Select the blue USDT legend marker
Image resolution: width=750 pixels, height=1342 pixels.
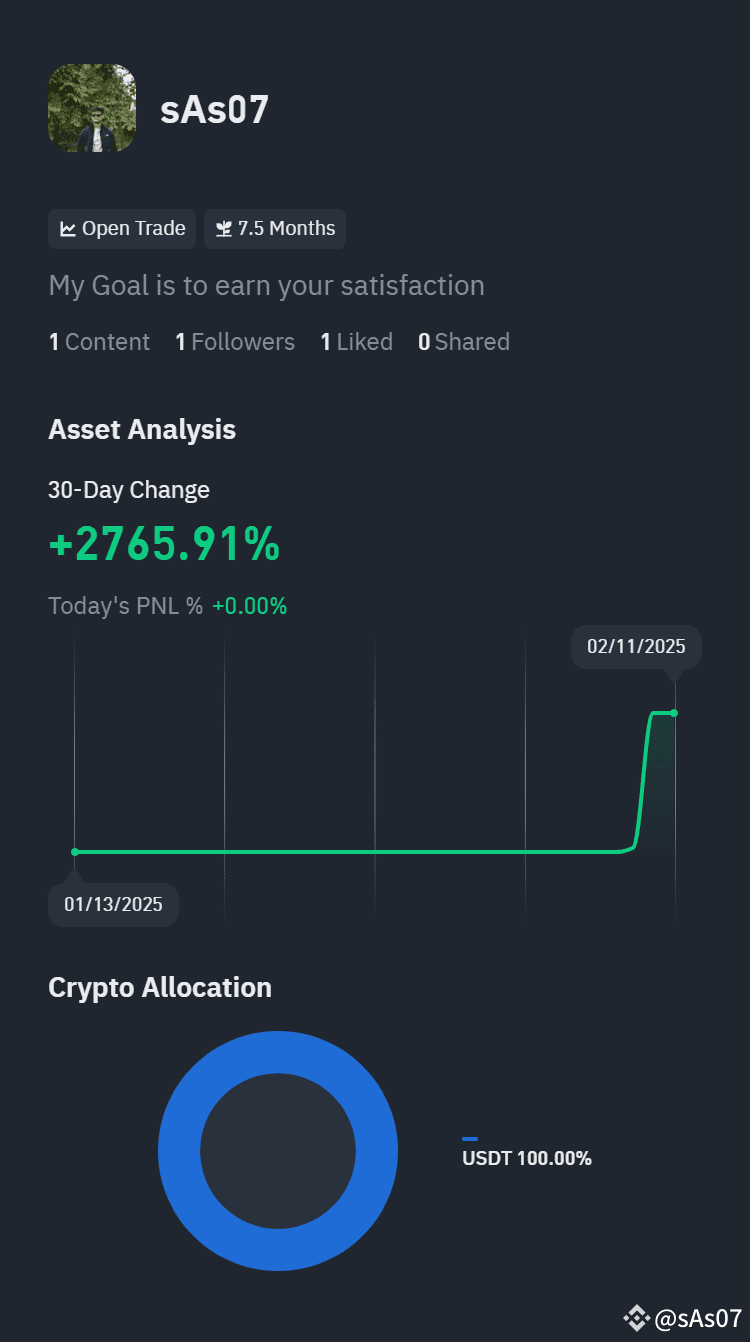[470, 1139]
